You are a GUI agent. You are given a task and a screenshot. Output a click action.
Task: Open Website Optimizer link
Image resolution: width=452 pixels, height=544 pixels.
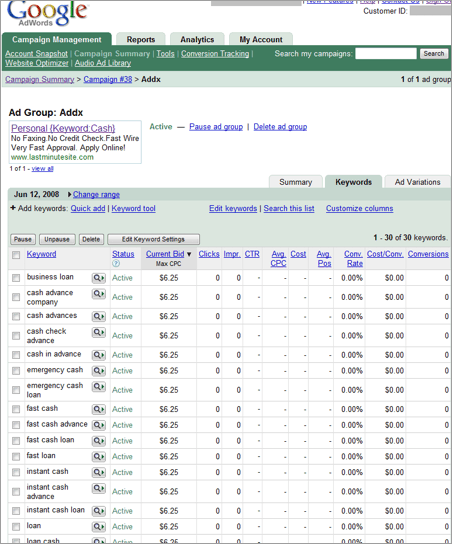pos(37,63)
